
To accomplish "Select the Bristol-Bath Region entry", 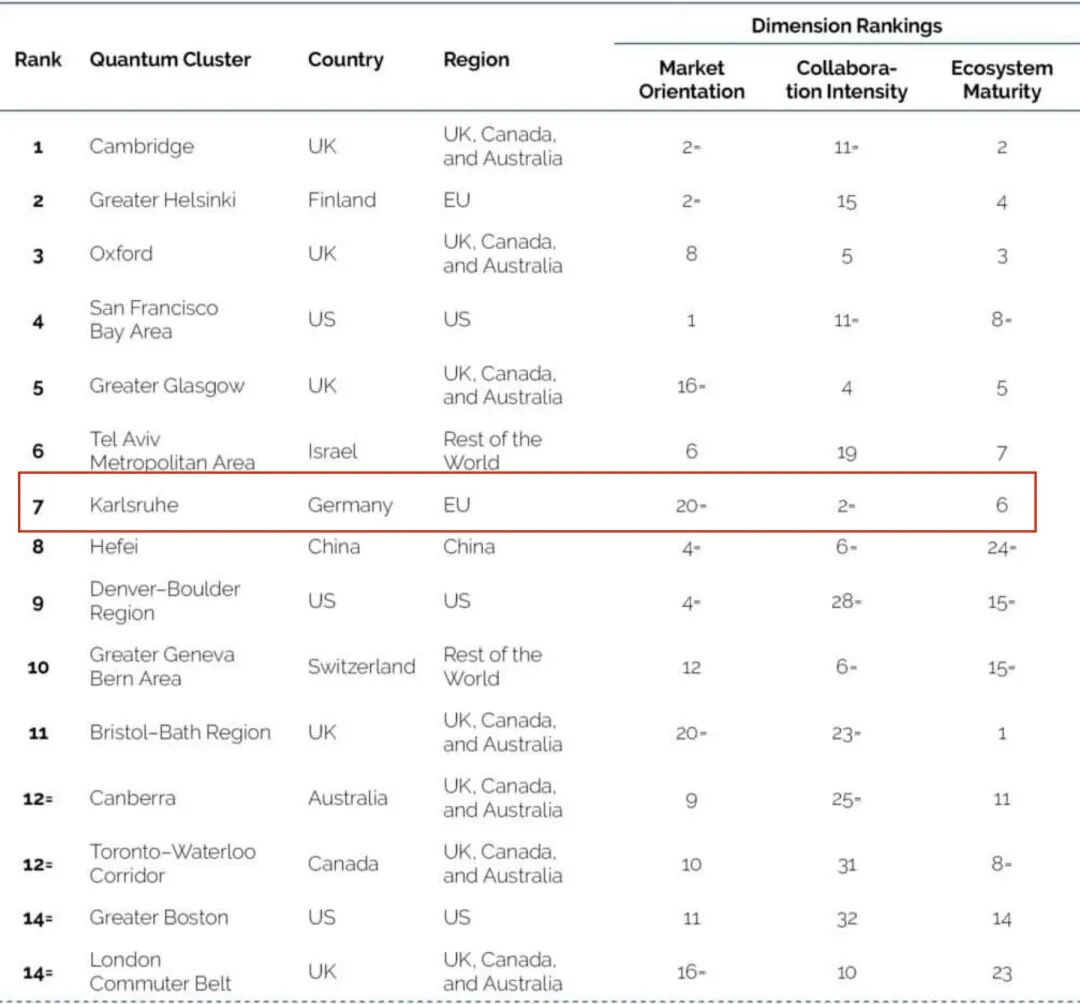I will coord(180,733).
